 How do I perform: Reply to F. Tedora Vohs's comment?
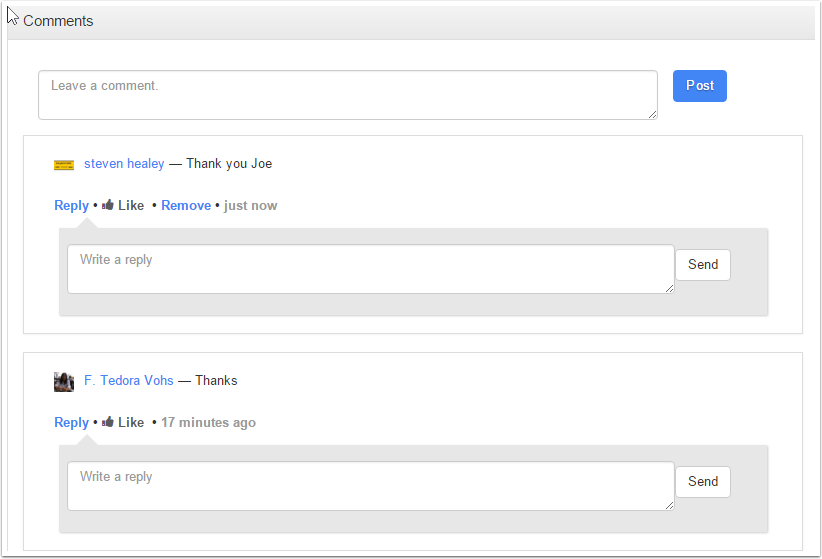[71, 423]
